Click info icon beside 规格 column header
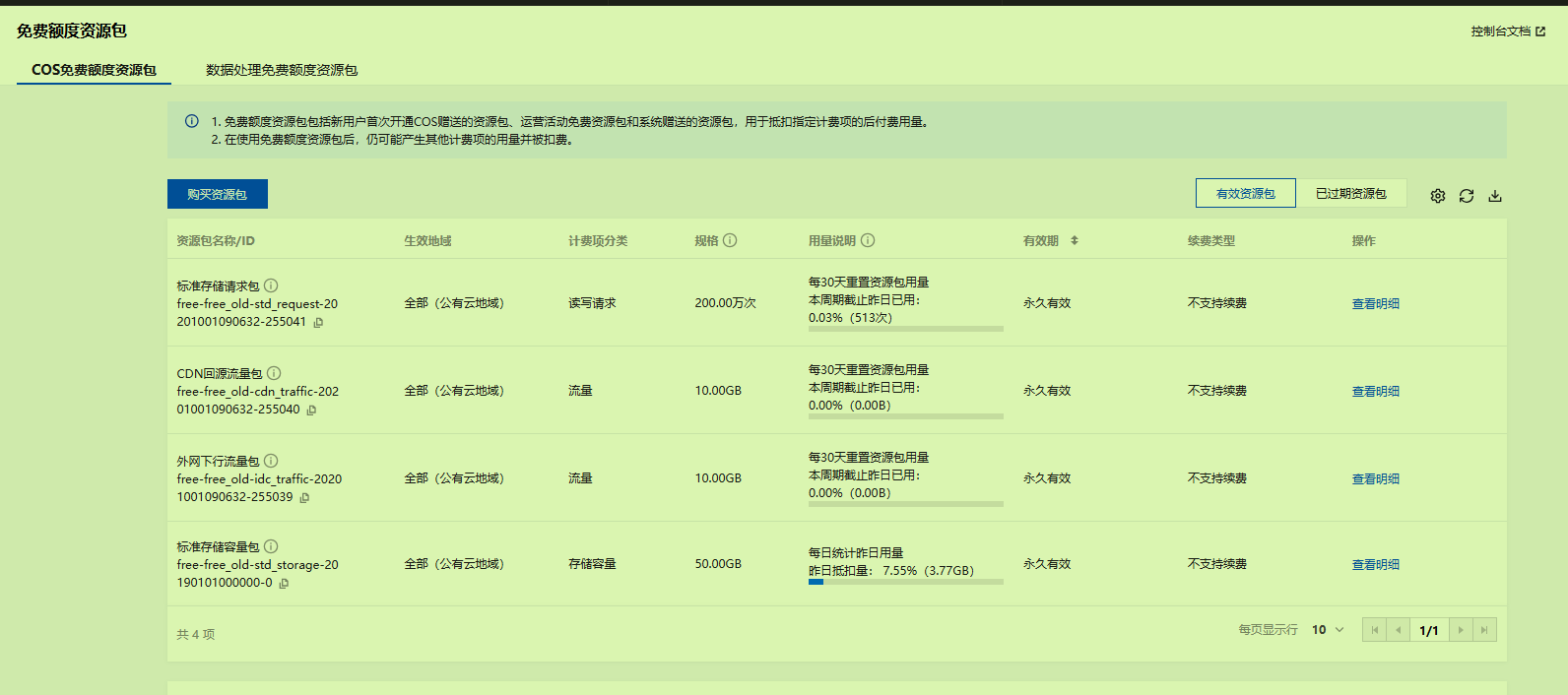 pos(730,240)
